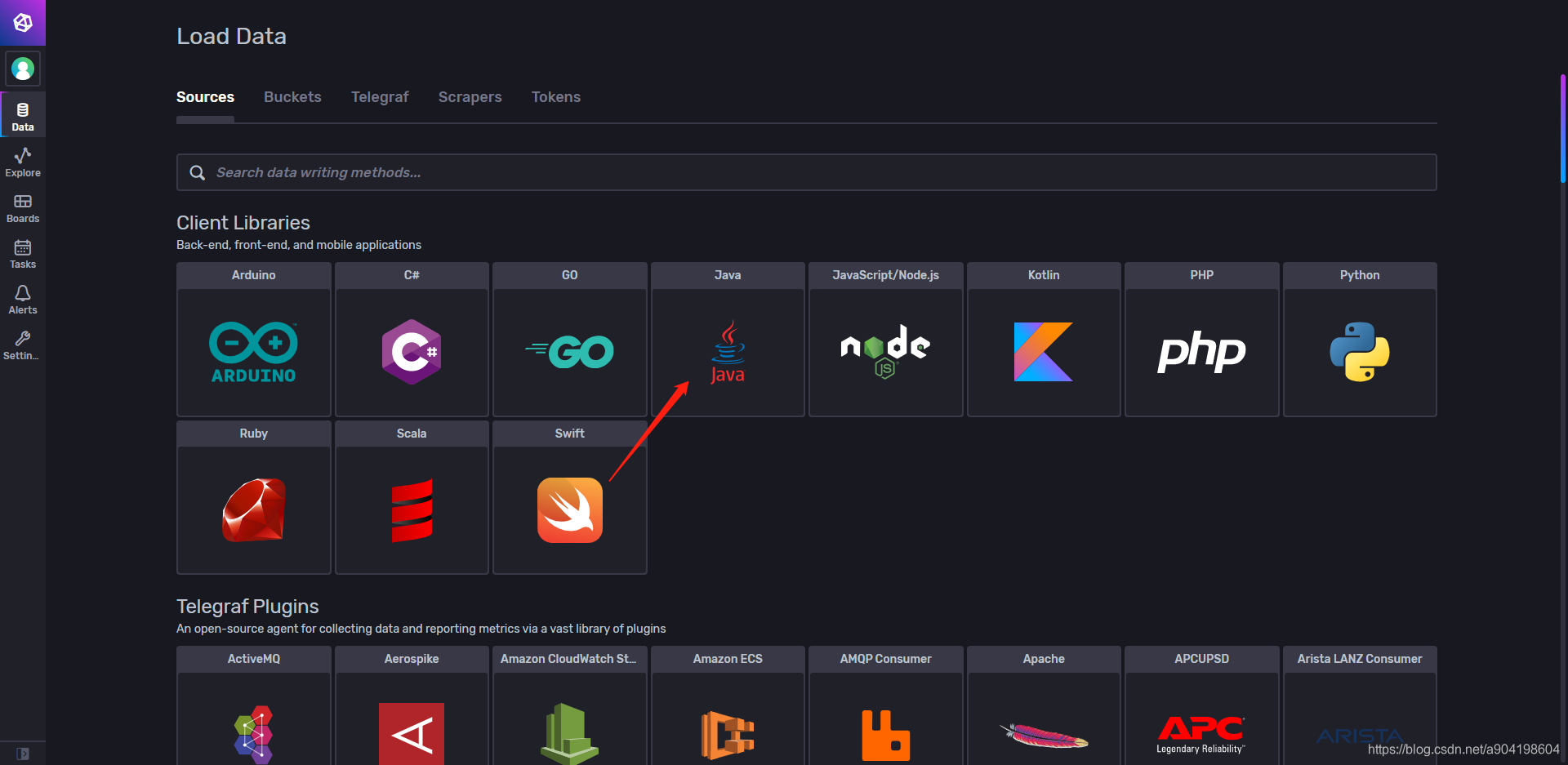The width and height of the screenshot is (1568, 765).
Task: Open the AMQP Consumer plugin logo
Action: (x=886, y=735)
